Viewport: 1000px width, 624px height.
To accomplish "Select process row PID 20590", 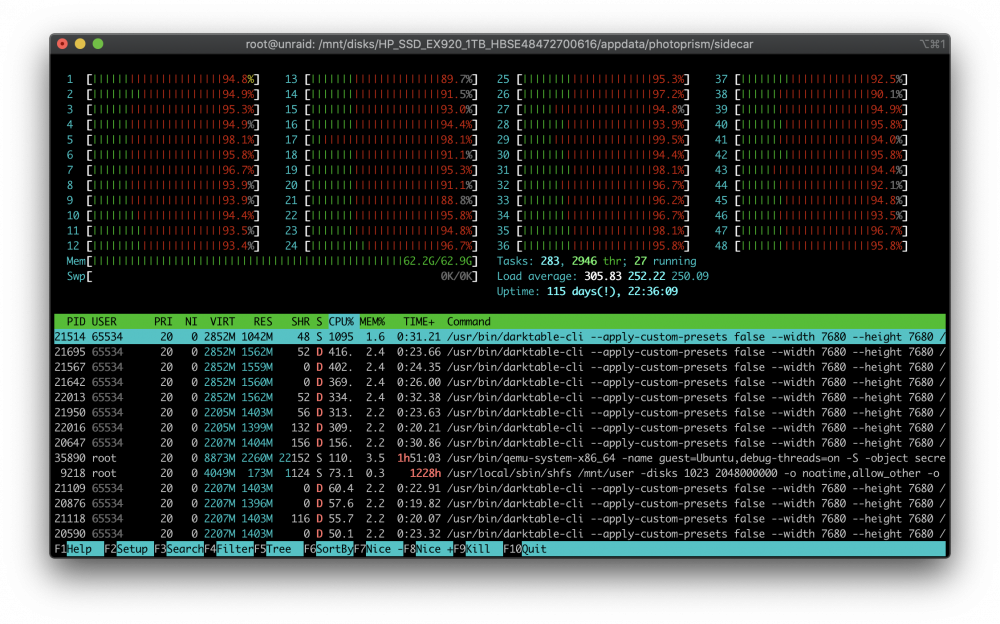I will coord(499,534).
